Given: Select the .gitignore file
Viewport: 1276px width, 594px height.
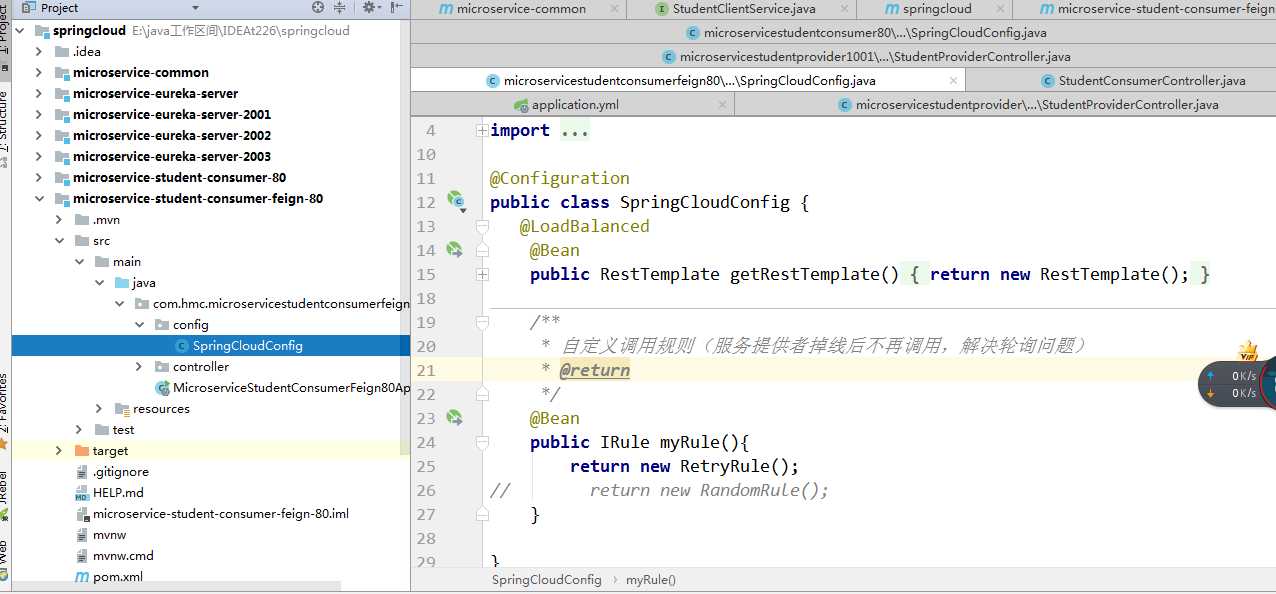Looking at the screenshot, I should point(112,472).
